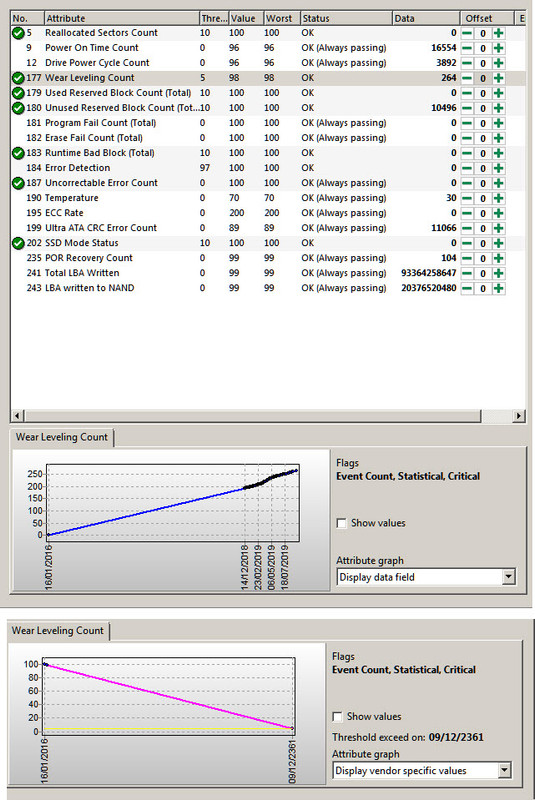Click horizontal scrollbar left arrow
The width and height of the screenshot is (535, 800).
(x=17, y=415)
